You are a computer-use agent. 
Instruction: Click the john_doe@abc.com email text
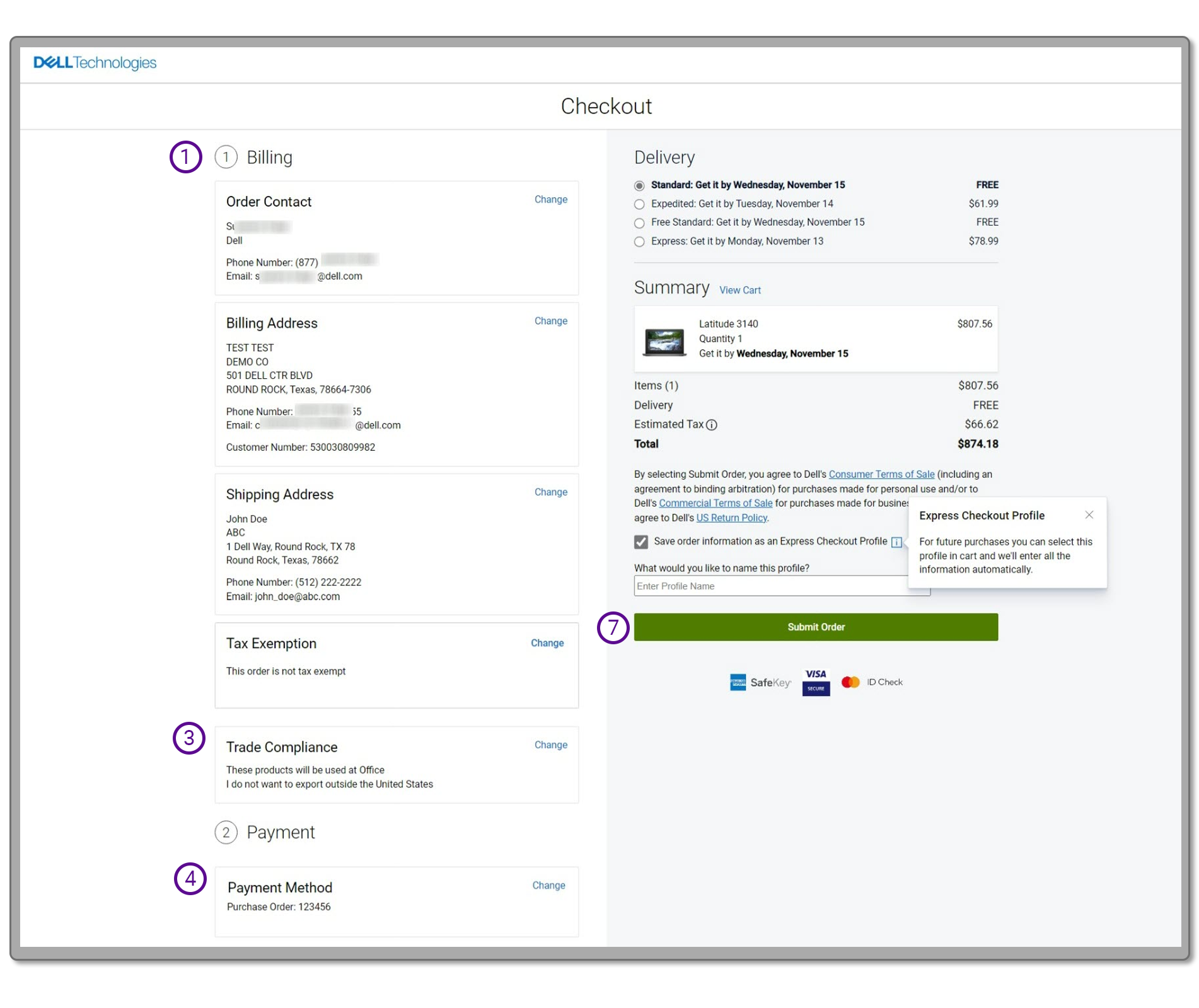[x=297, y=596]
